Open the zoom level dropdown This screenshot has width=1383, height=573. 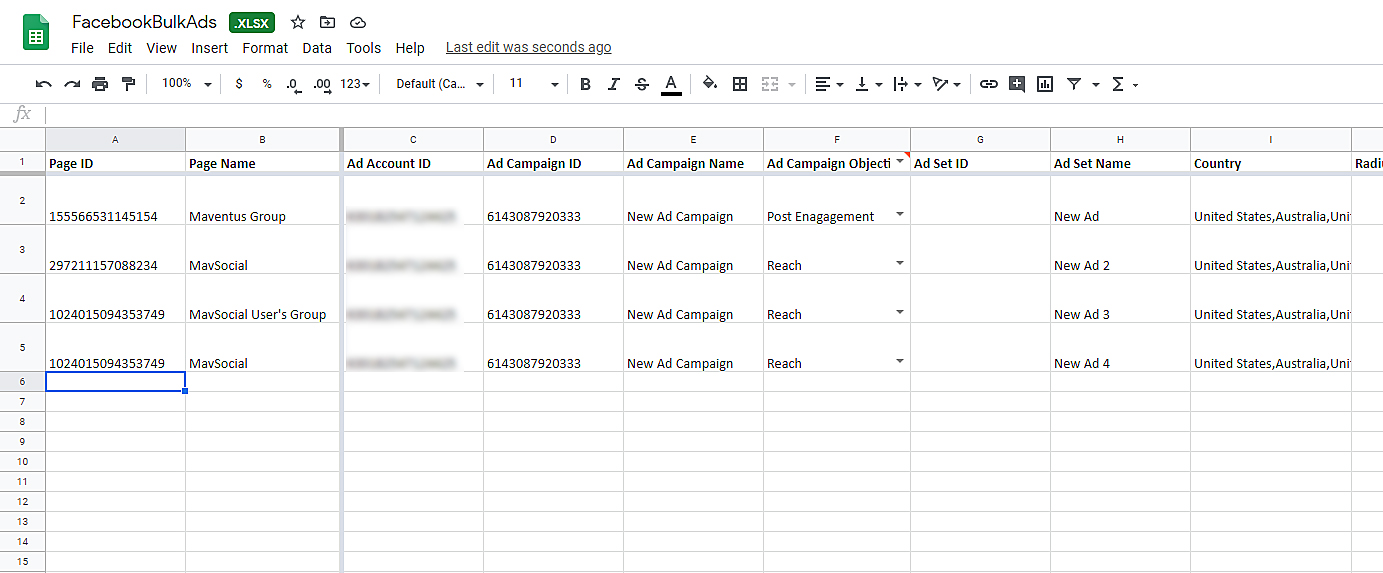pos(187,84)
